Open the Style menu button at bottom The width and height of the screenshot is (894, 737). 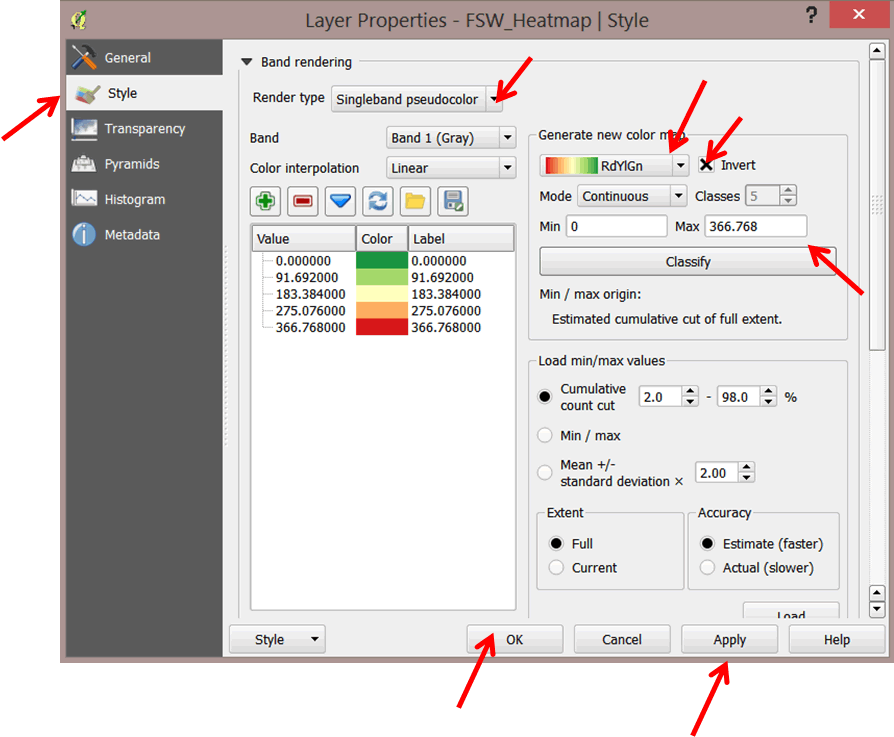click(277, 640)
